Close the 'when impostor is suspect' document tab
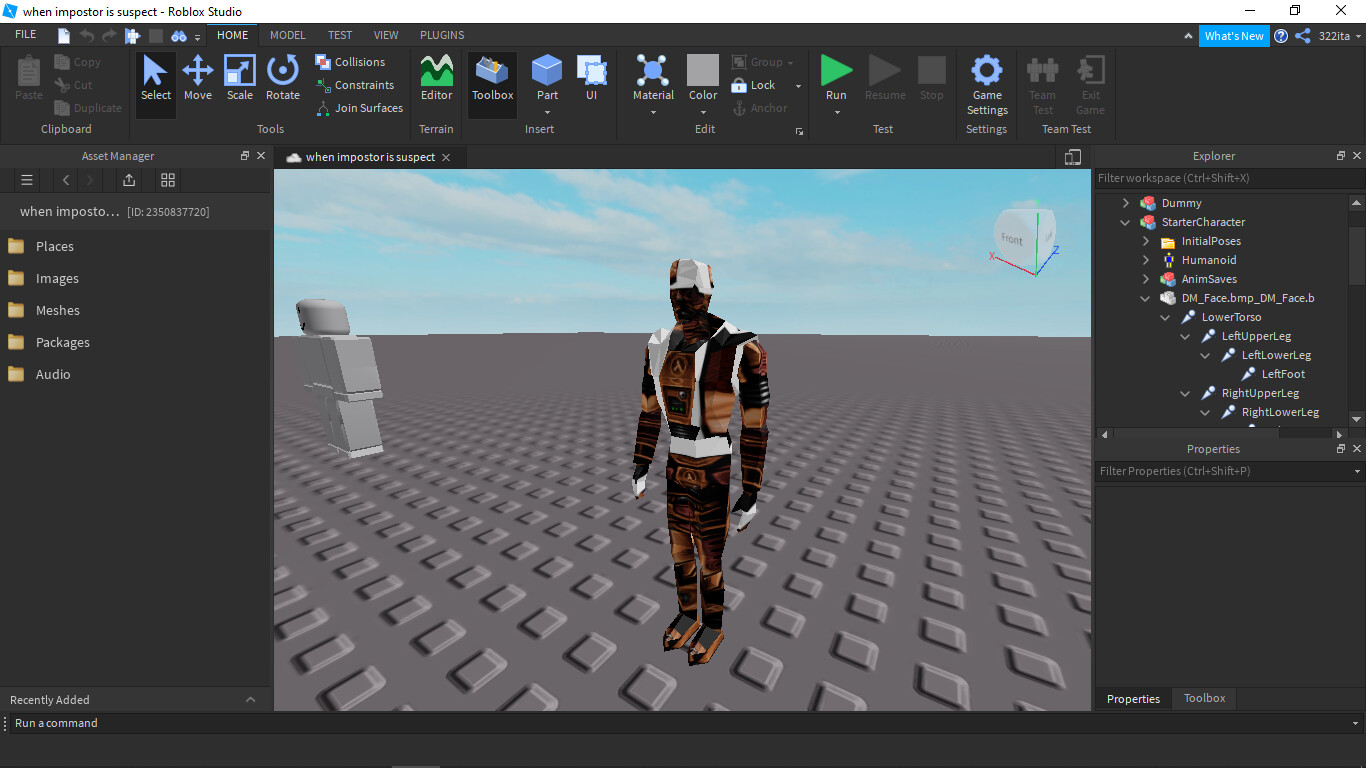1366x768 pixels. click(446, 157)
